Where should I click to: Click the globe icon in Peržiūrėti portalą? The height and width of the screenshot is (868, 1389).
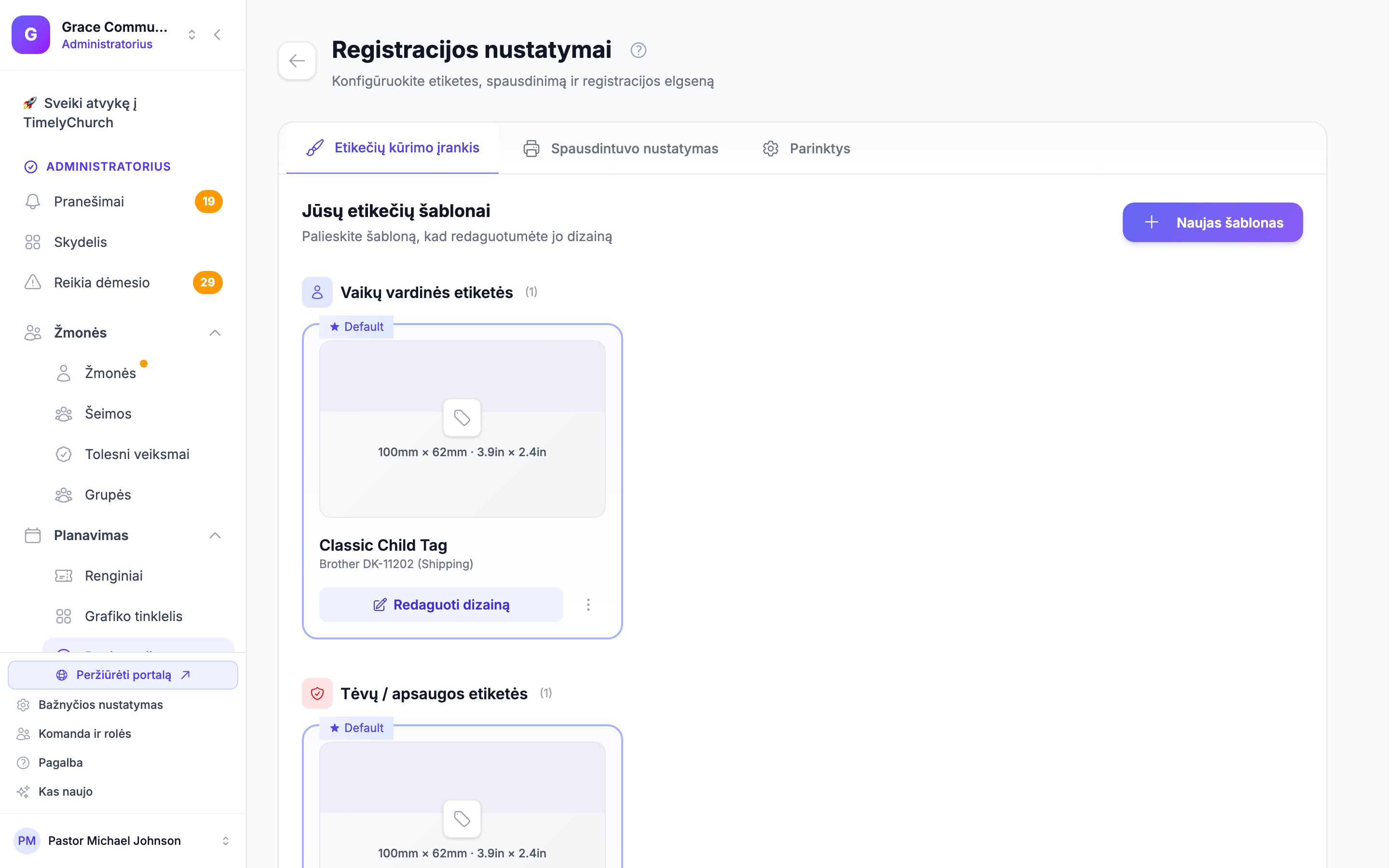tap(62, 675)
